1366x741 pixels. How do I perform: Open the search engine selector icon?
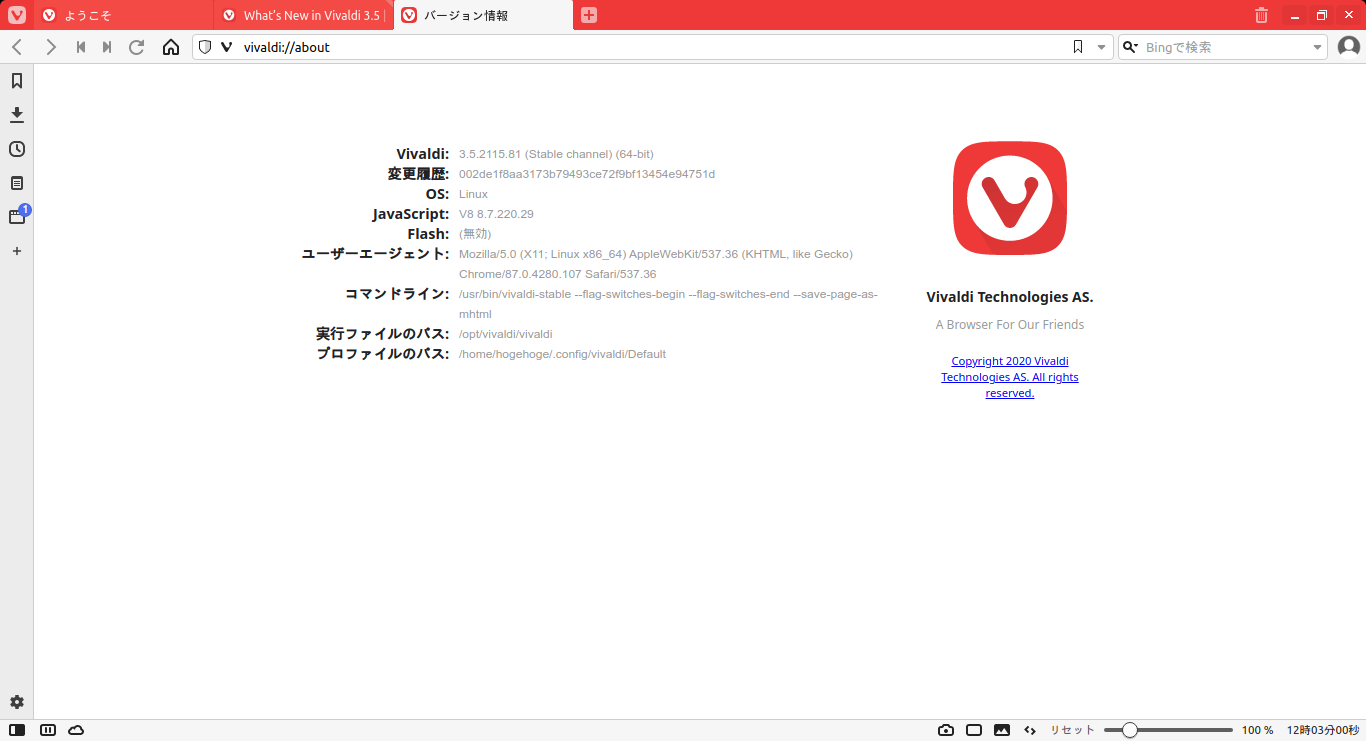1131,47
